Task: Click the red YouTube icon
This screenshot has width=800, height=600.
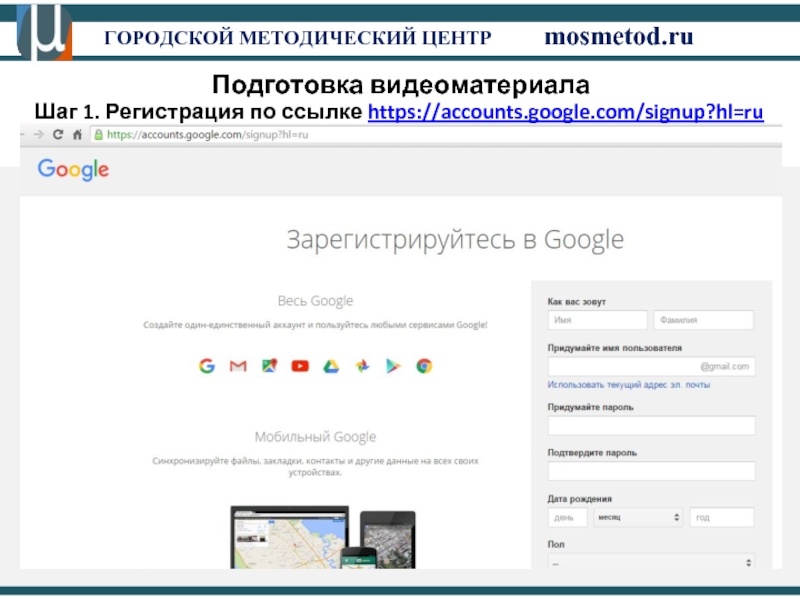Action: tap(300, 366)
